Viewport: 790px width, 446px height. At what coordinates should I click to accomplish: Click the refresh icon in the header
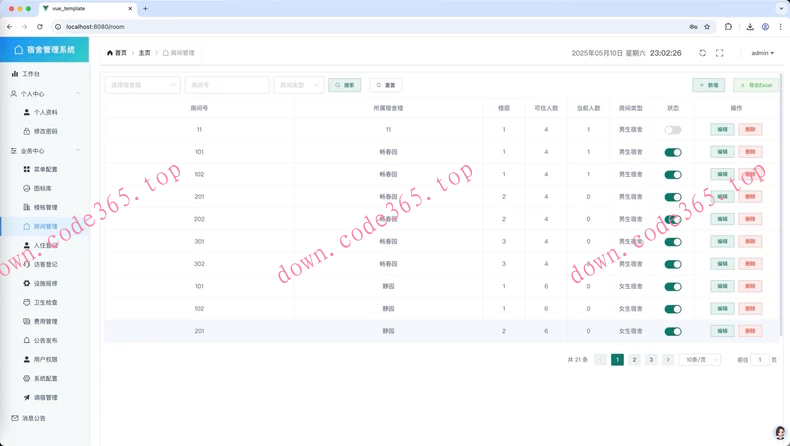click(702, 53)
